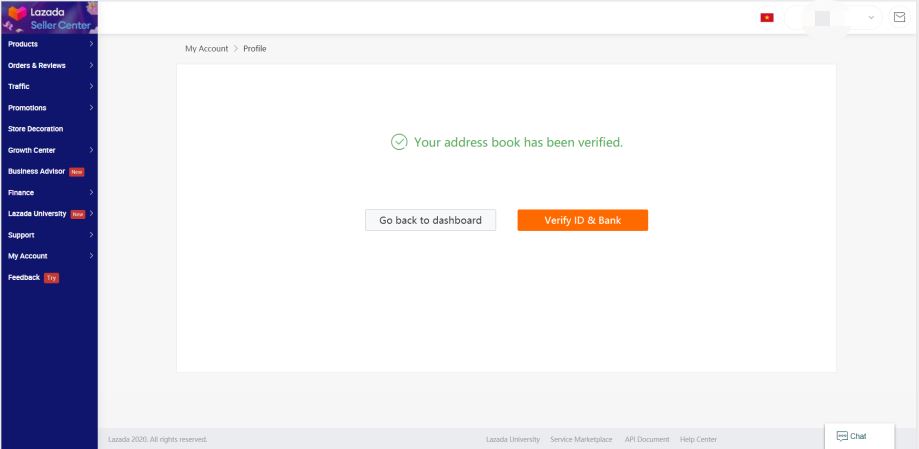Open the Help Center footer link

(x=698, y=440)
